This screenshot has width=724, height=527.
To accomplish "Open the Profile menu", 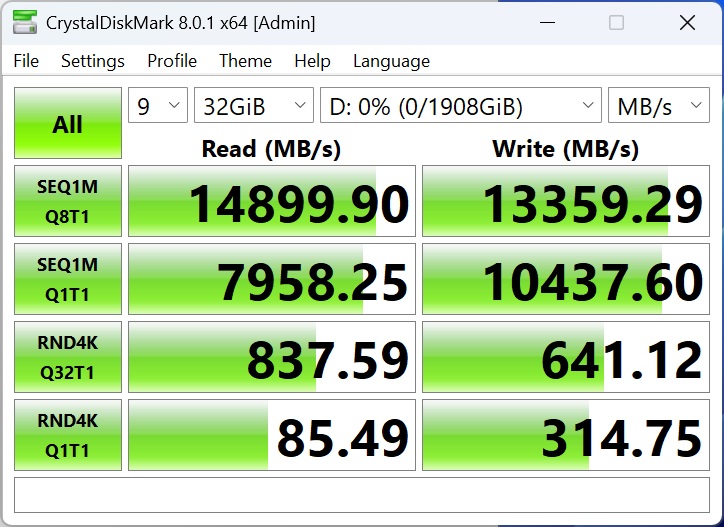I will point(172,61).
